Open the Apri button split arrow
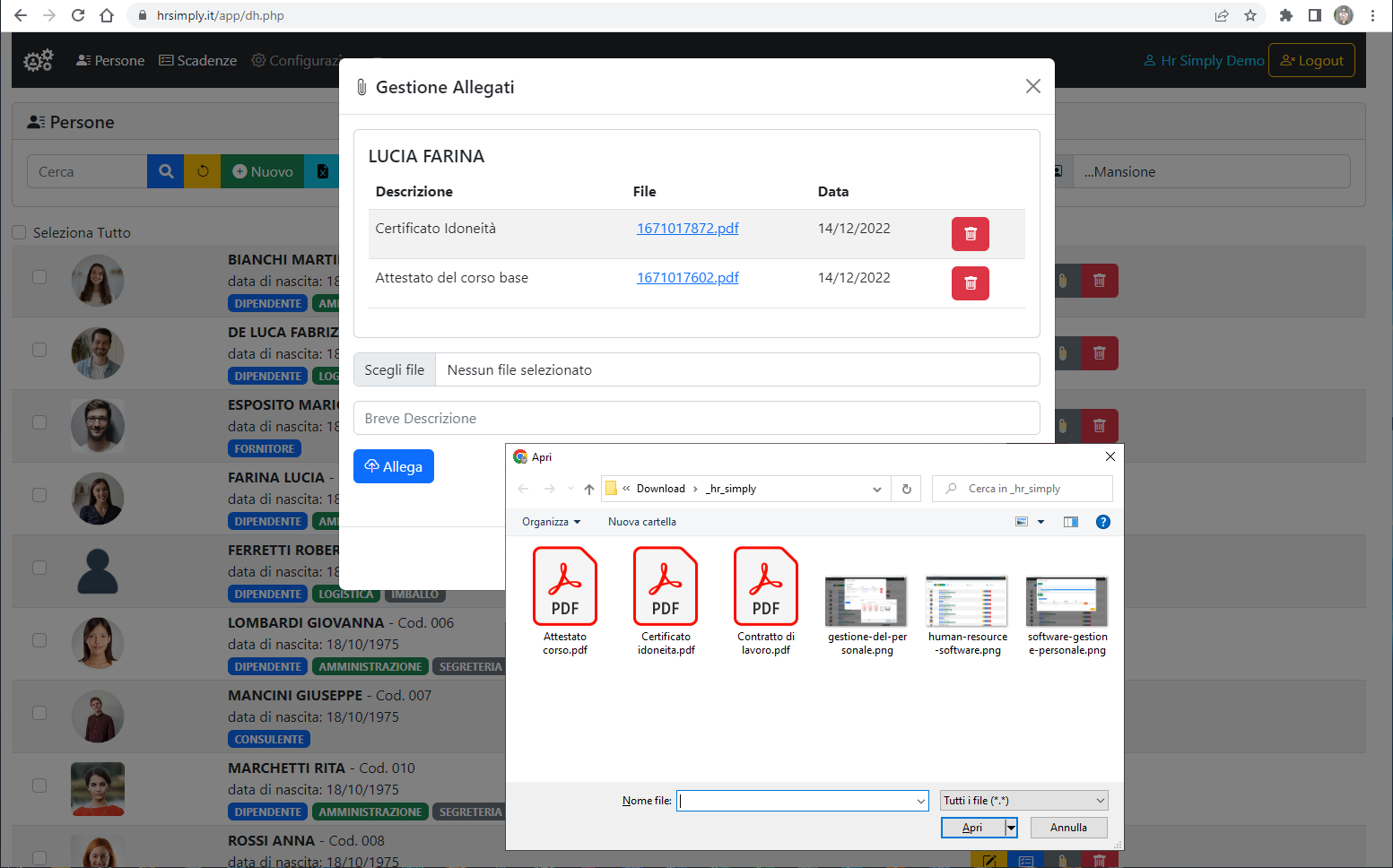The image size is (1393, 868). pos(1011,828)
